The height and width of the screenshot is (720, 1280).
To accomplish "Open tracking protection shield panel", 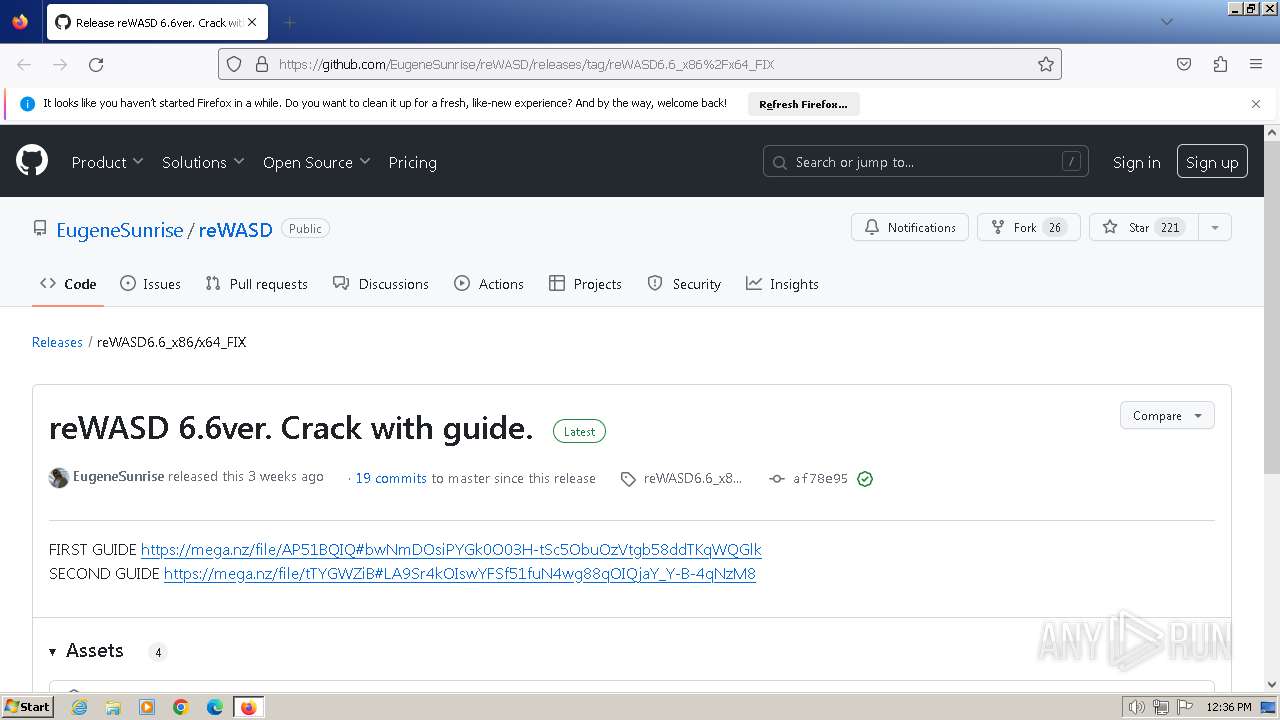I will tap(234, 64).
